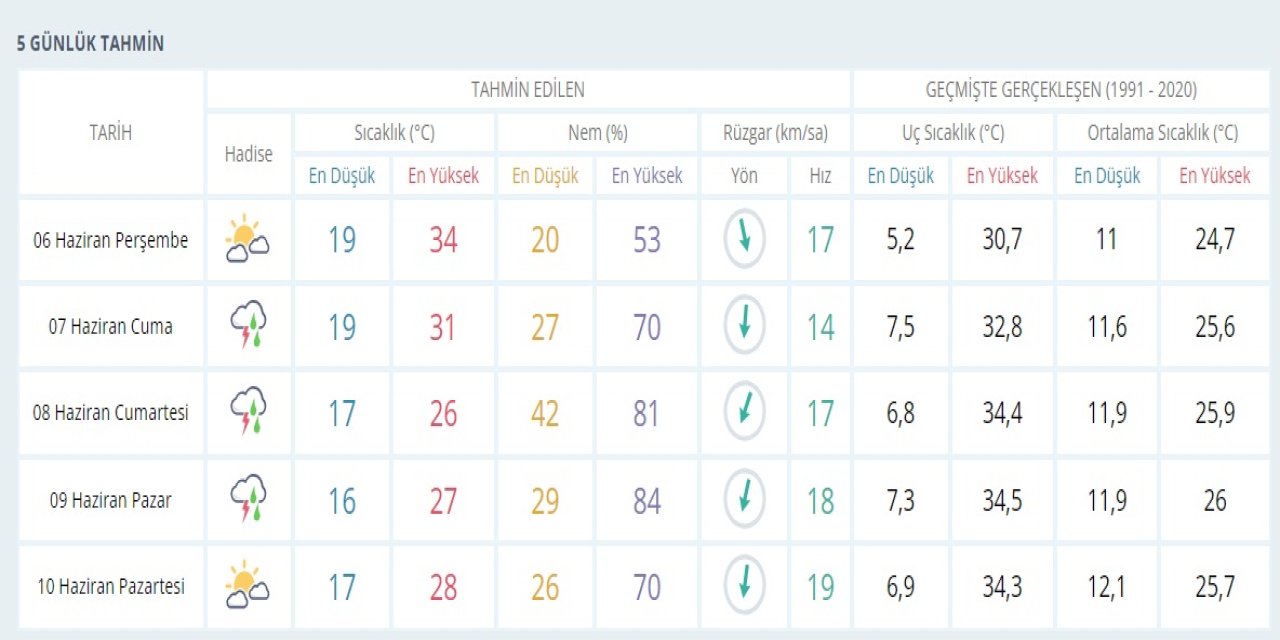Viewport: 1280px width, 640px height.
Task: Click the thunderstorm icon for 07 Haziran Cuma
Action: [x=248, y=326]
